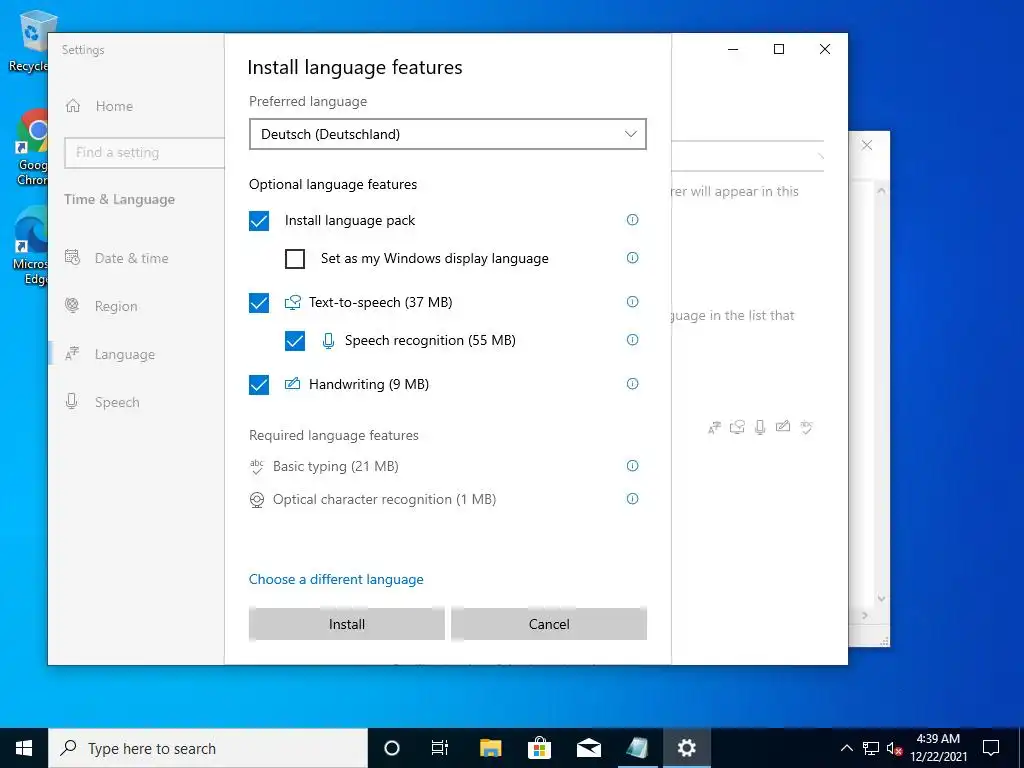
Task: Cancel the language features dialog
Action: (549, 624)
